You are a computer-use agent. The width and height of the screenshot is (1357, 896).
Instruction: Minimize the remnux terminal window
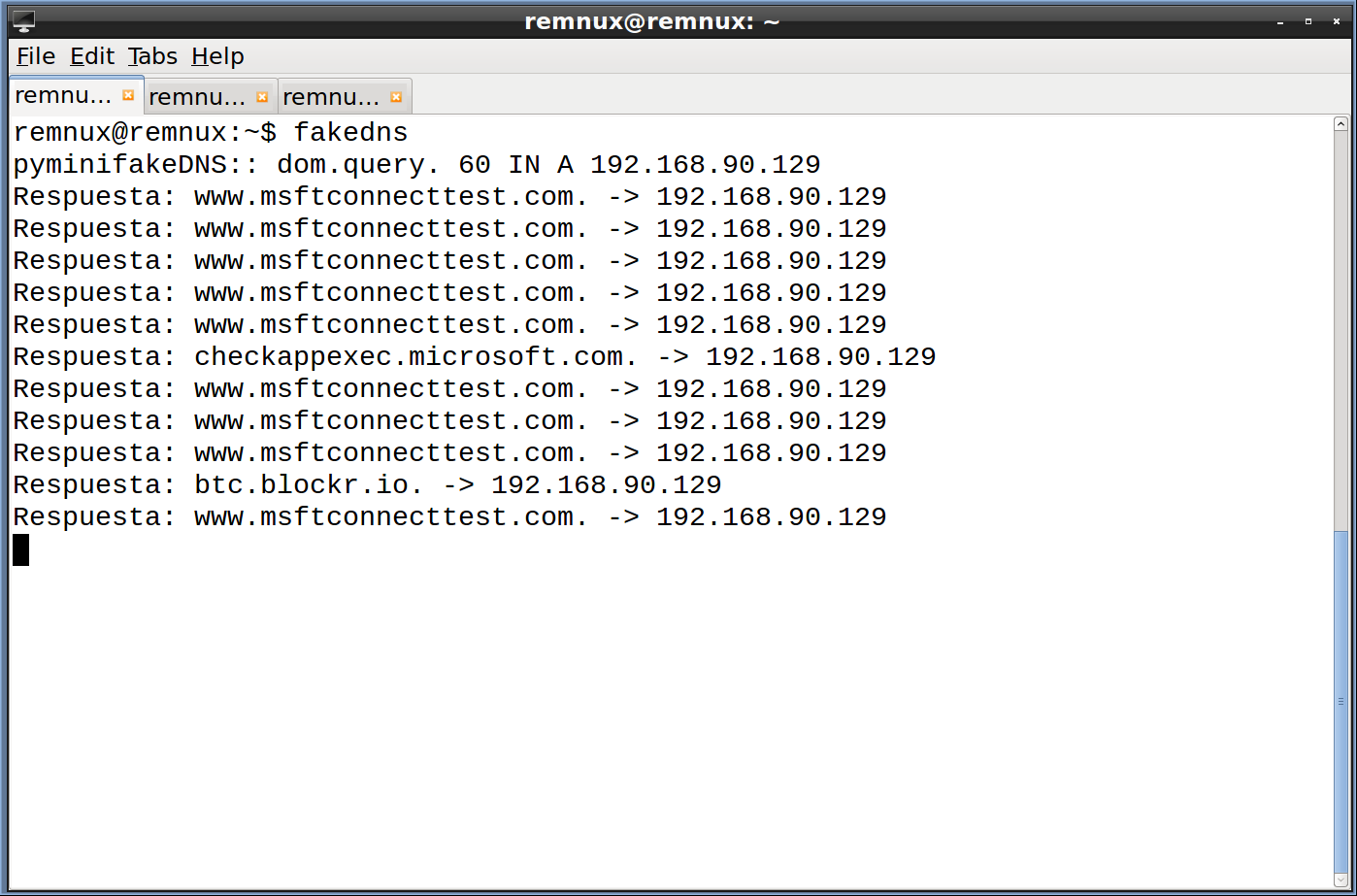click(x=1280, y=20)
